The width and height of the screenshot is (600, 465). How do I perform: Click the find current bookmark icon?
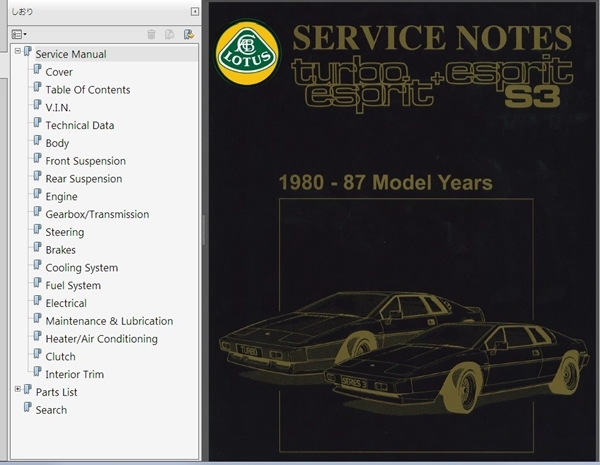[x=189, y=34]
